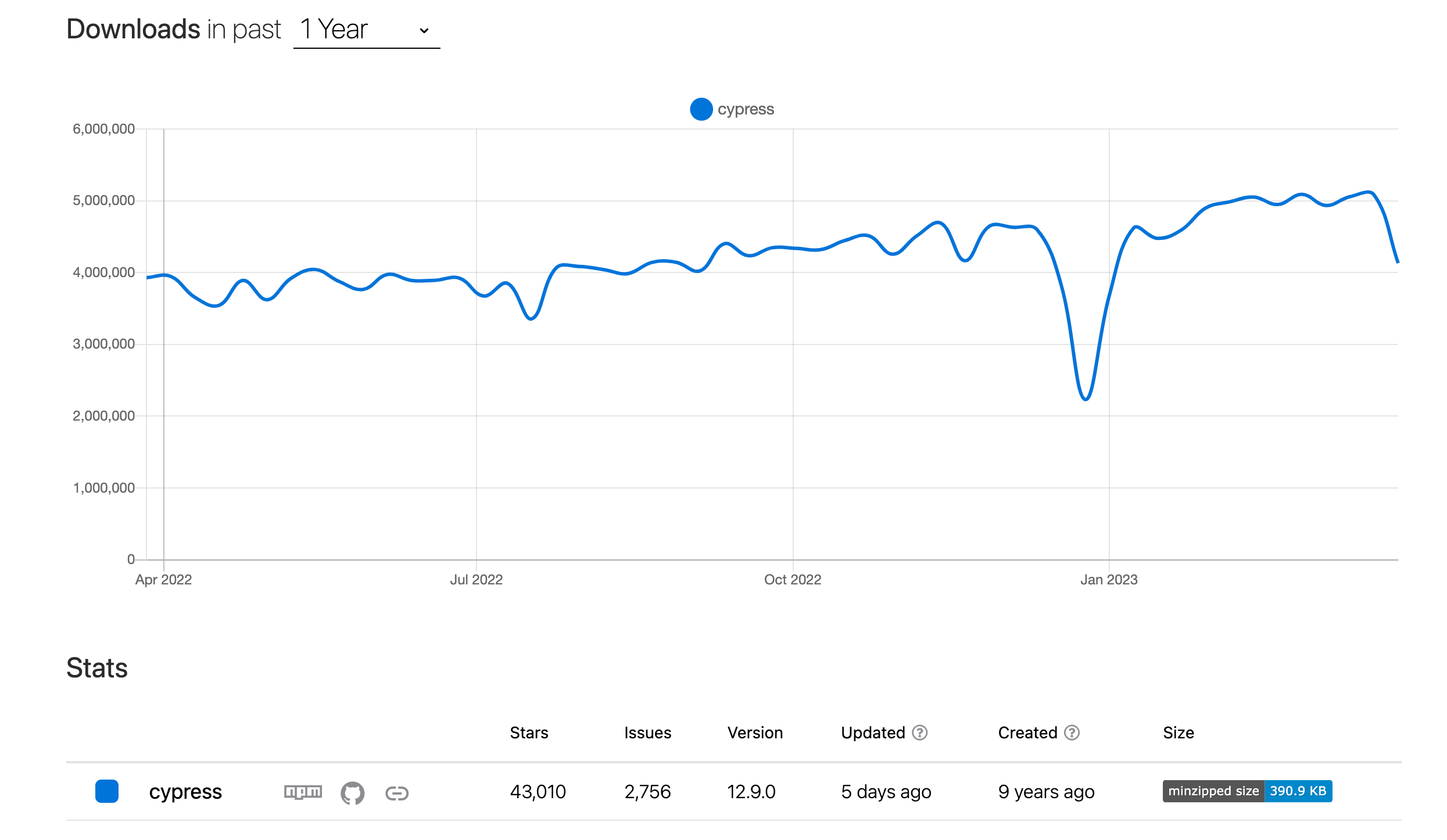Click the Version column header
1447x840 pixels.
point(755,733)
